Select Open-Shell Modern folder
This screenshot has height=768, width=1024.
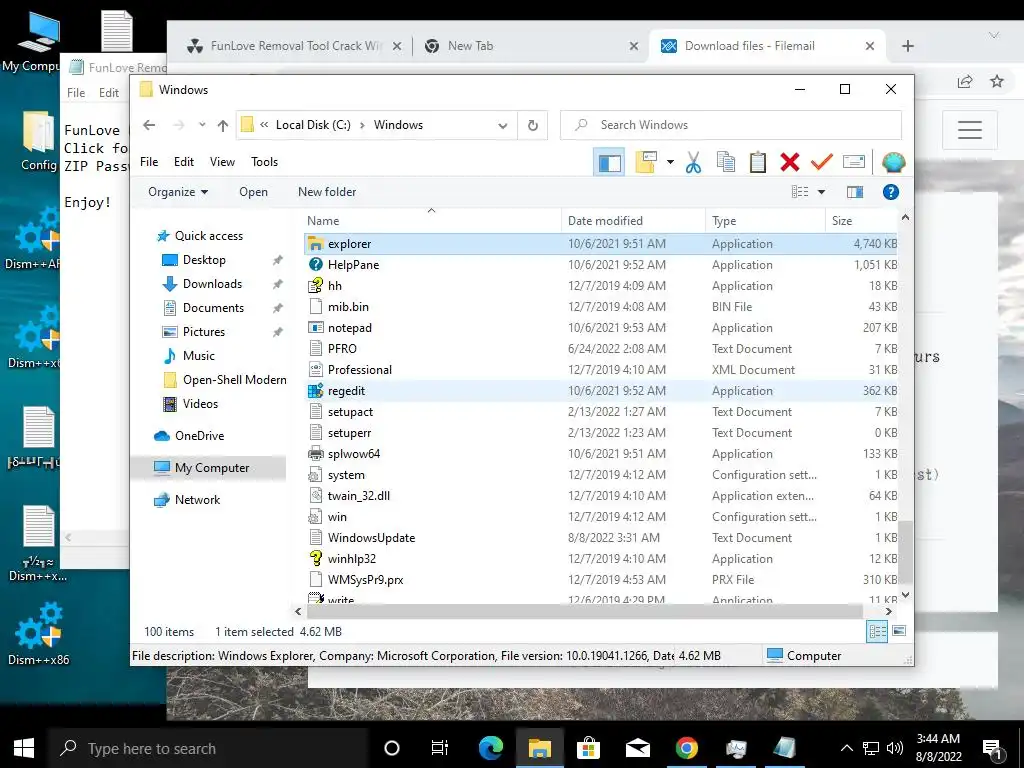coord(234,380)
